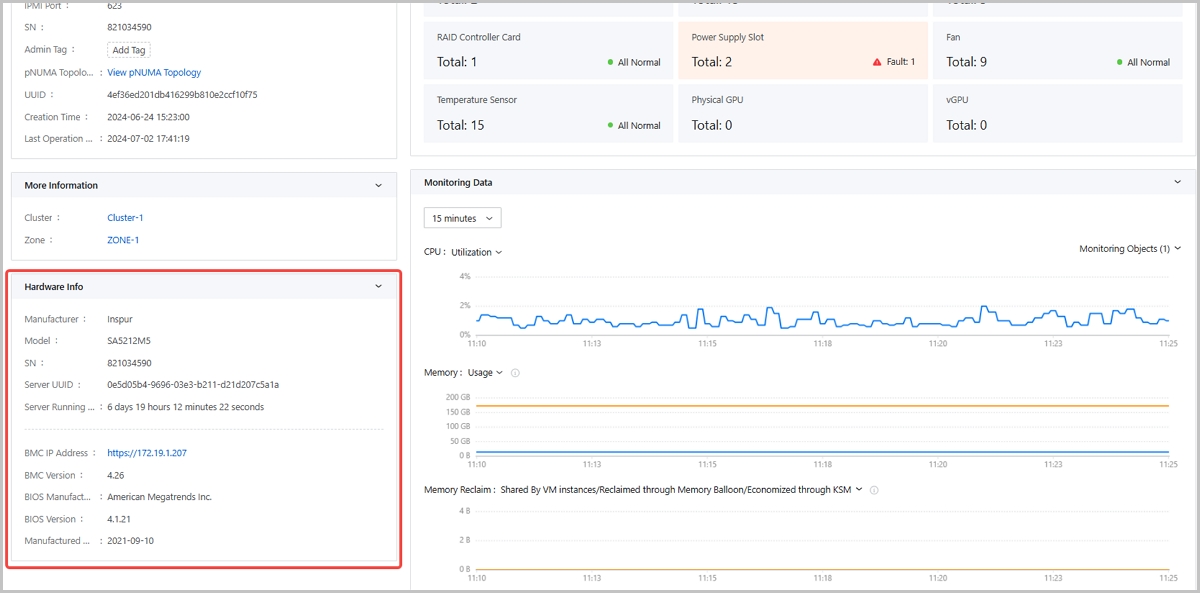The image size is (1200, 593).
Task: Click the Add Tag button
Action: tap(129, 50)
